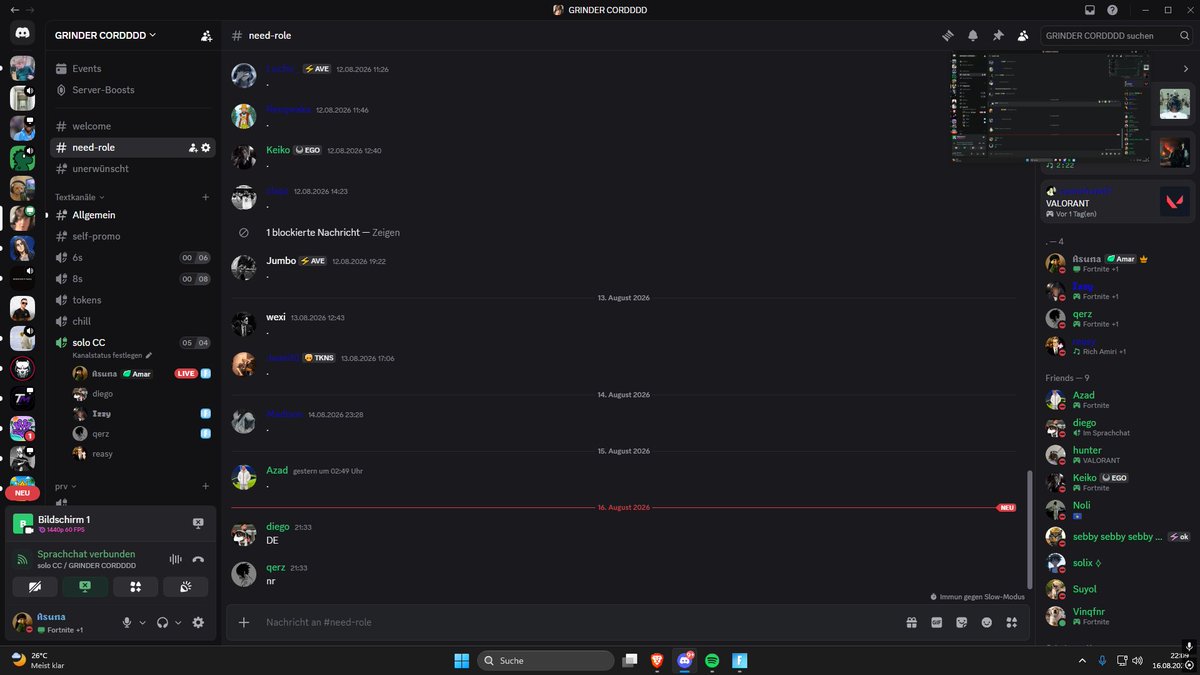Select the welcome channel
1200x675 pixels.
(133, 126)
